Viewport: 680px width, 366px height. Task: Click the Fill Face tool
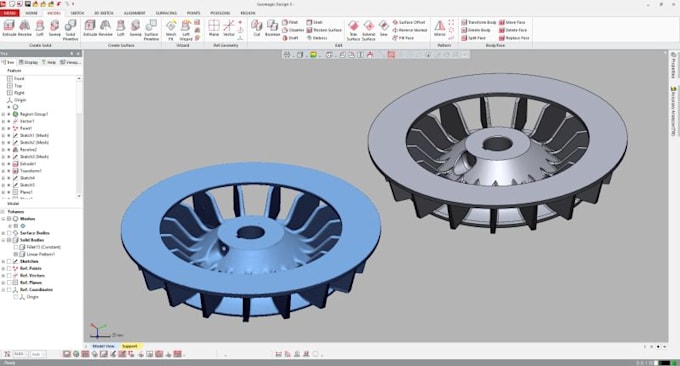(x=403, y=38)
